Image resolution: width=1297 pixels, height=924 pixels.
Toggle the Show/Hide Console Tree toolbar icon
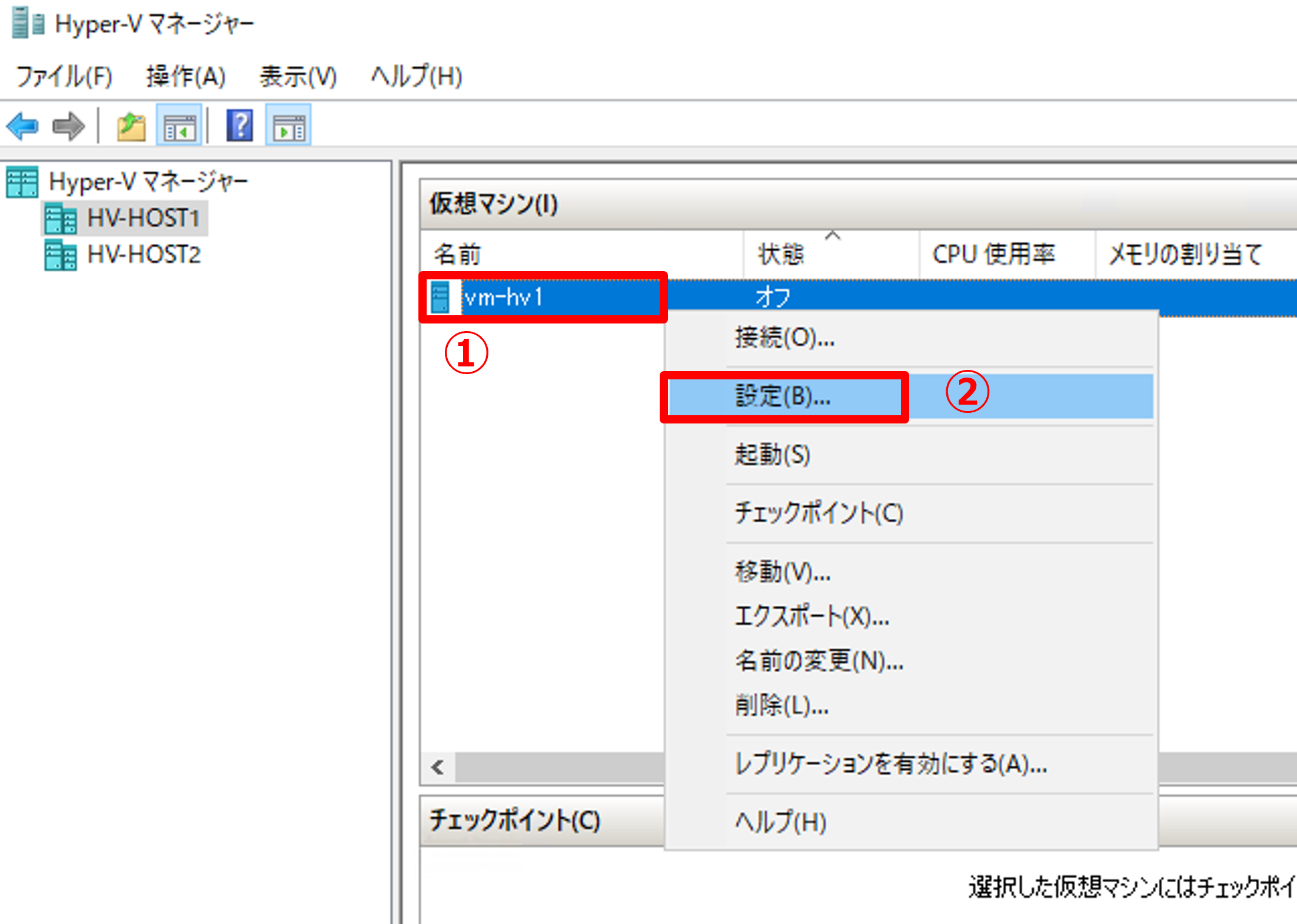179,126
